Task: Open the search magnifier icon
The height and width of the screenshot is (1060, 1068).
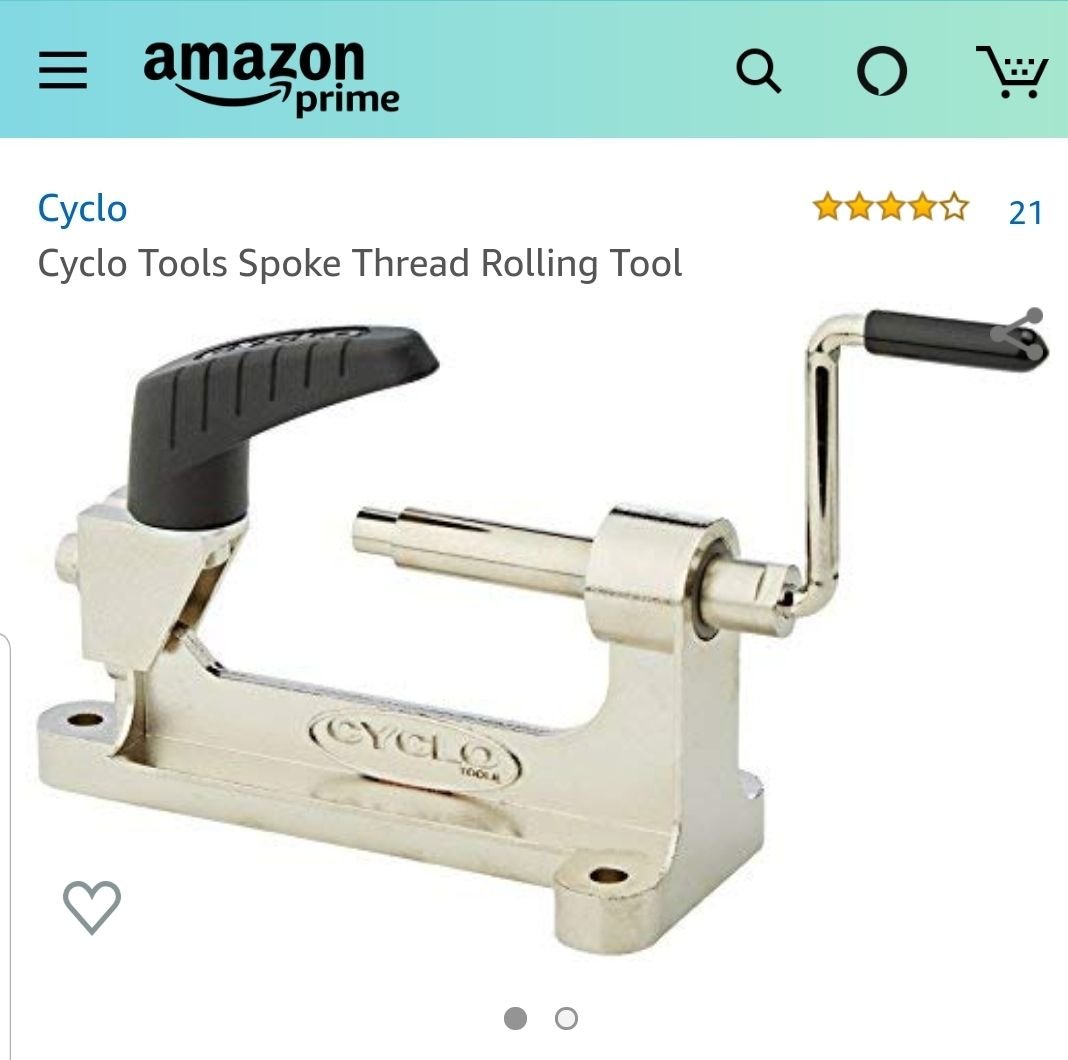Action: pos(758,70)
